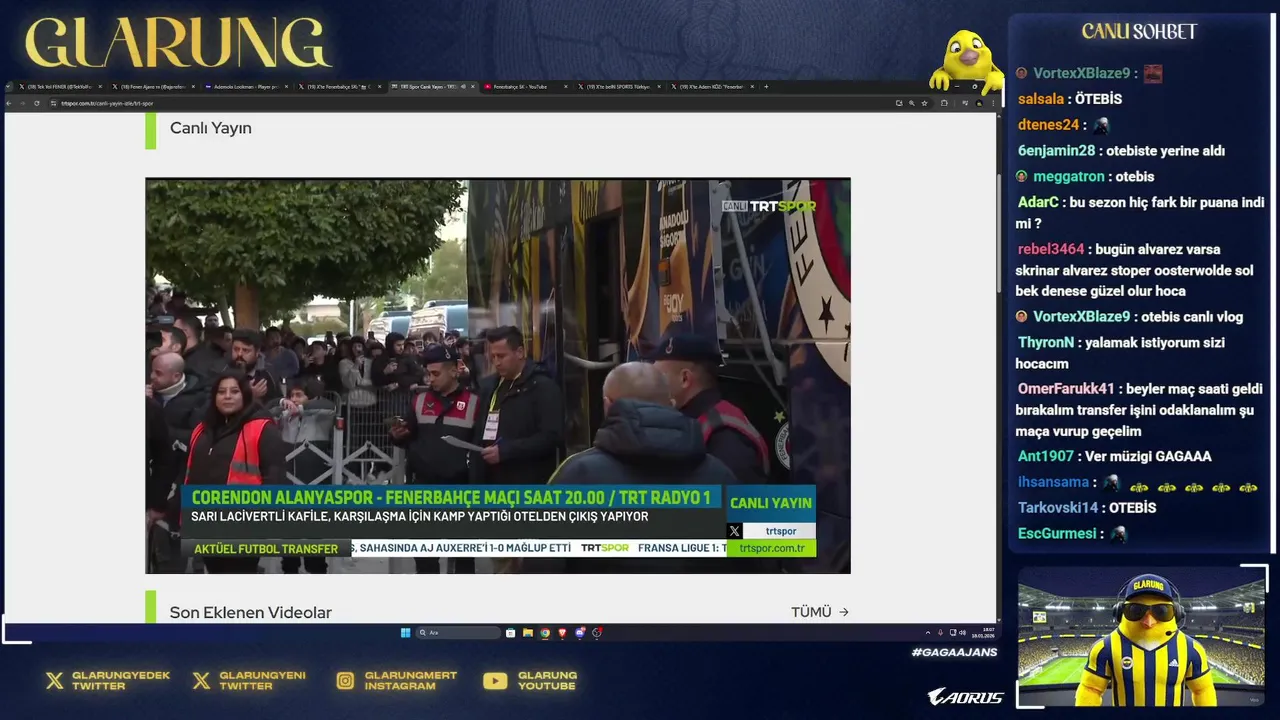Click chat user 'rebel3464' name
1280x720 pixels.
[x=1051, y=249]
